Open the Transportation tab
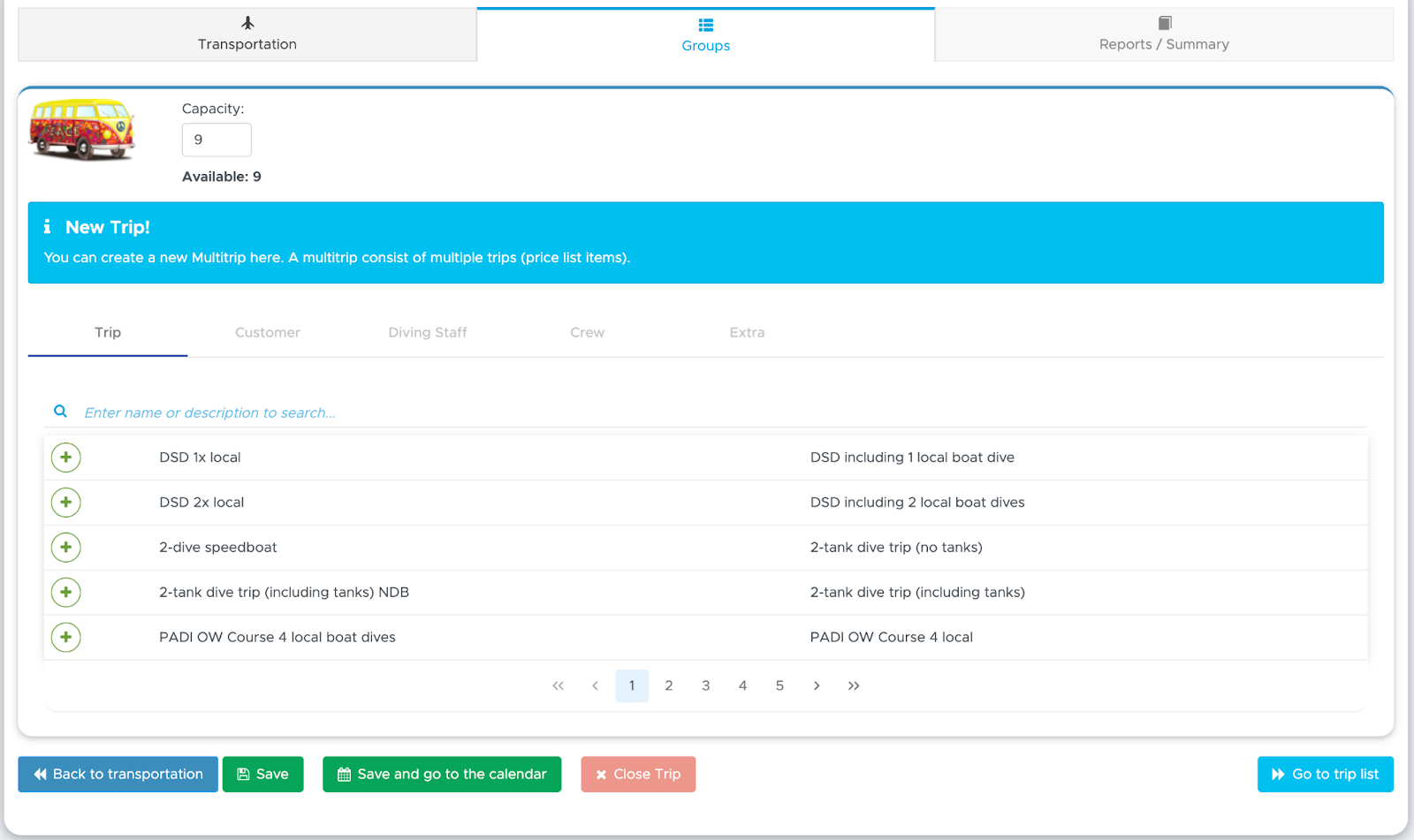This screenshot has height=840, width=1414. [247, 34]
